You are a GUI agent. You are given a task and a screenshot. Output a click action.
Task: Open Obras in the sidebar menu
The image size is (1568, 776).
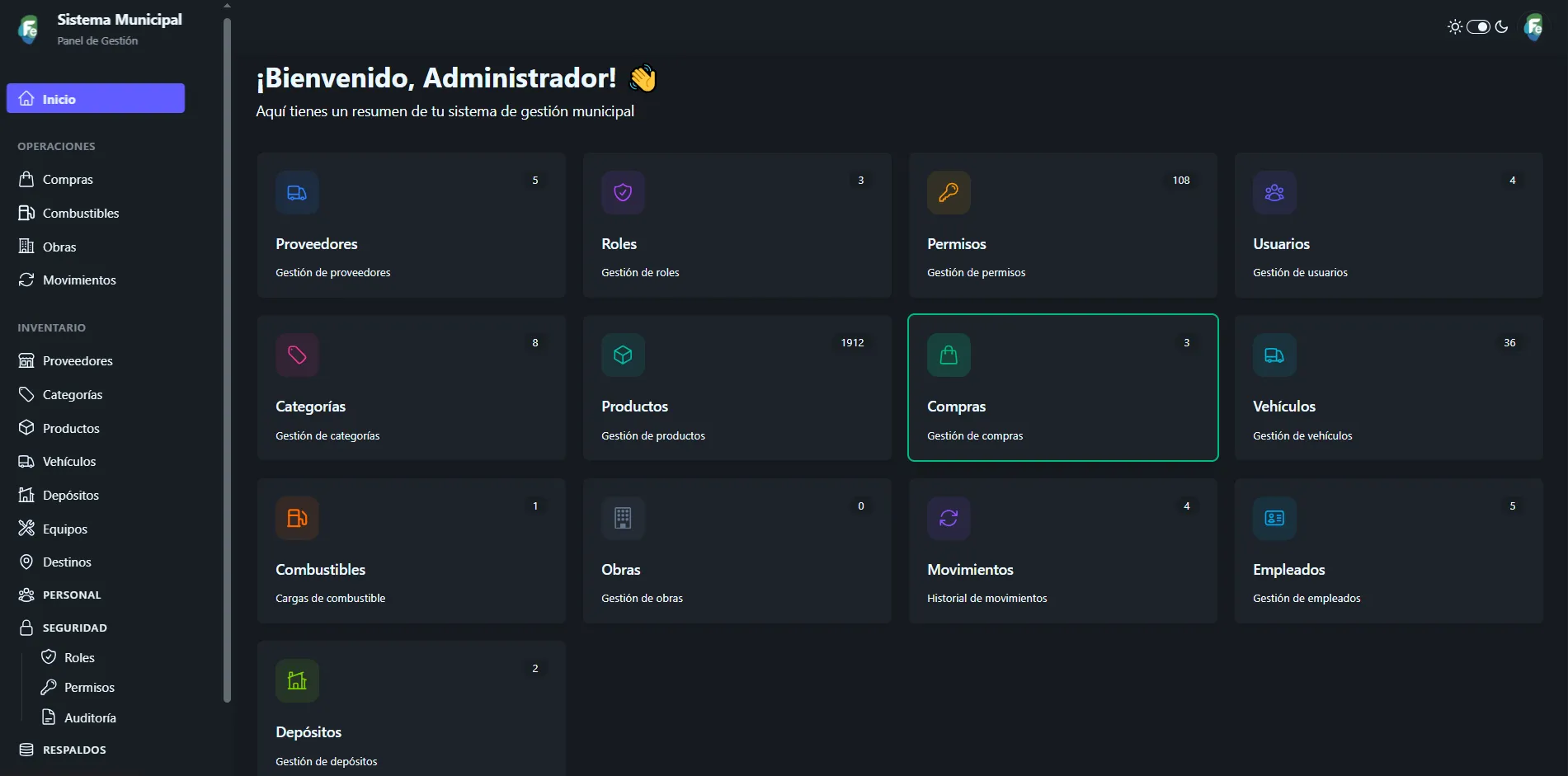[96, 247]
